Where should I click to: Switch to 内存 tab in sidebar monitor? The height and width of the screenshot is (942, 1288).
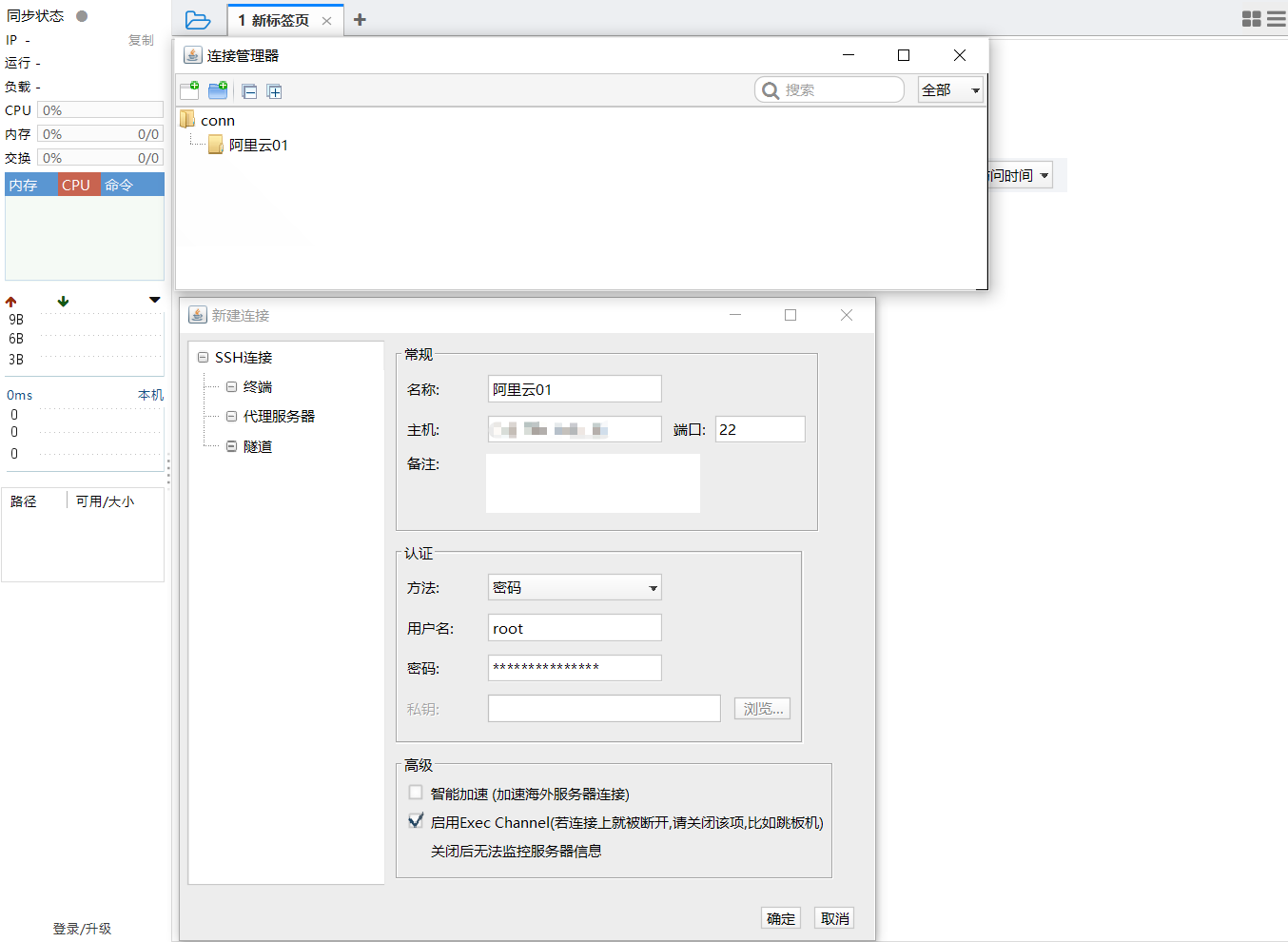tap(31, 185)
